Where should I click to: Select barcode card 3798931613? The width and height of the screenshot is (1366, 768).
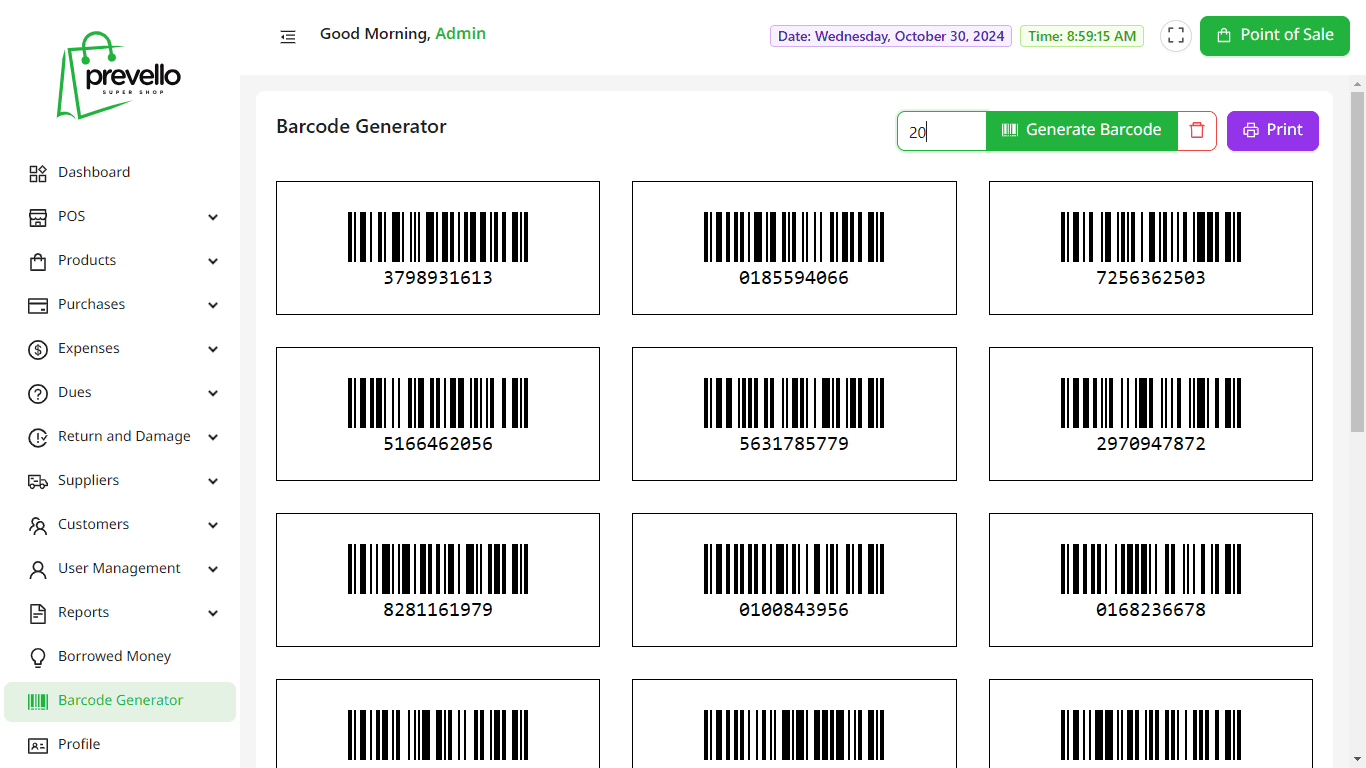click(438, 248)
